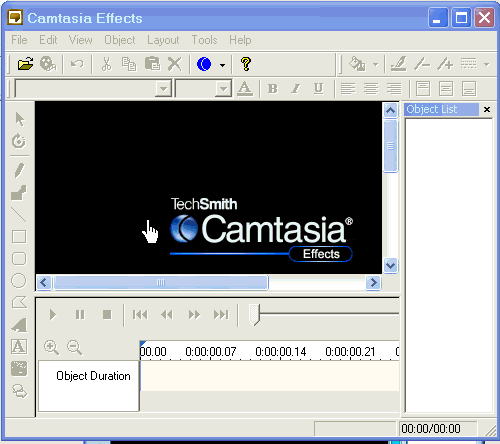Select the rectangle shape tool
This screenshot has height=444, width=500.
tap(19, 237)
